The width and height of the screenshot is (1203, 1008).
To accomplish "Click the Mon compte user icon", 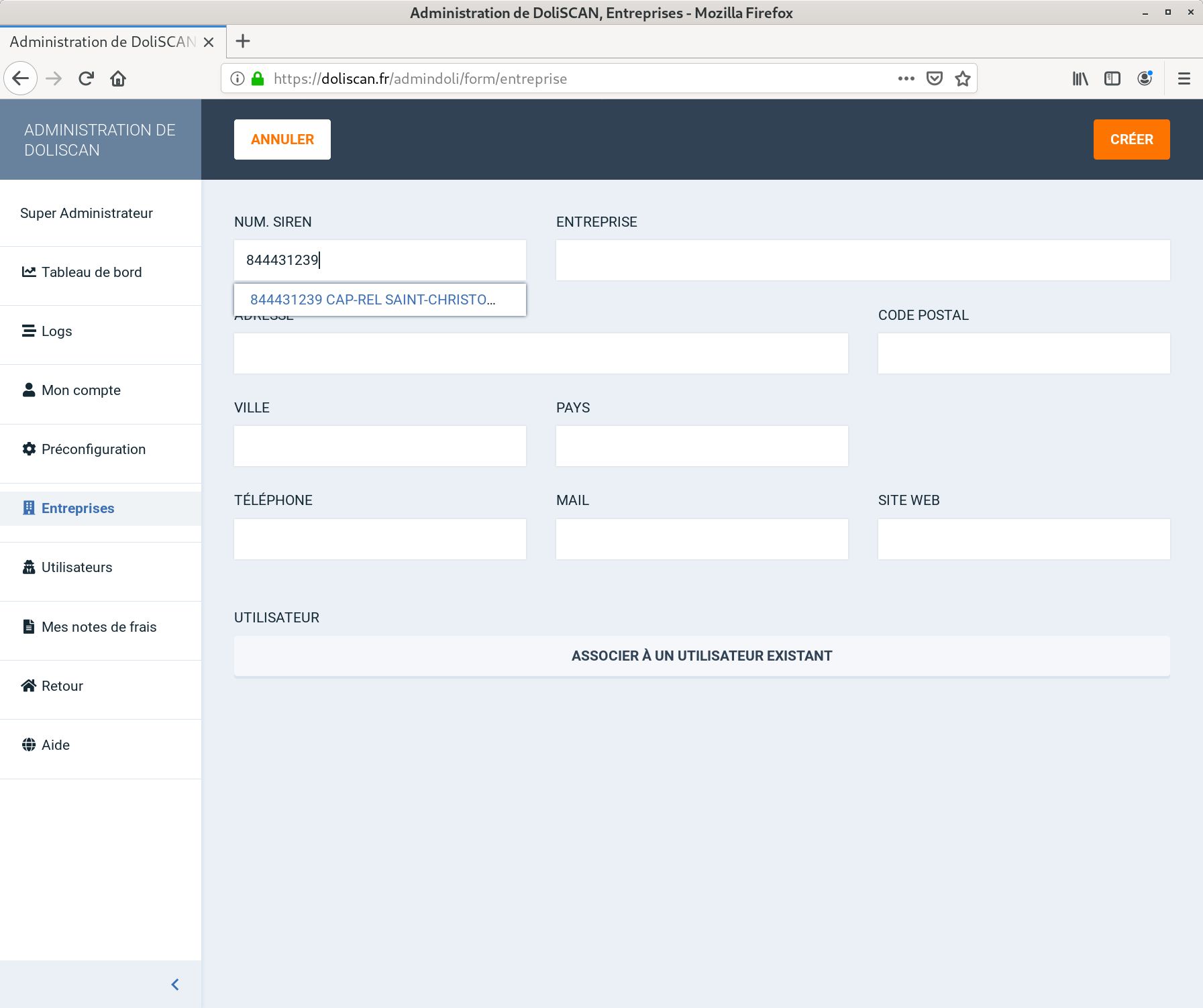I will click(28, 390).
